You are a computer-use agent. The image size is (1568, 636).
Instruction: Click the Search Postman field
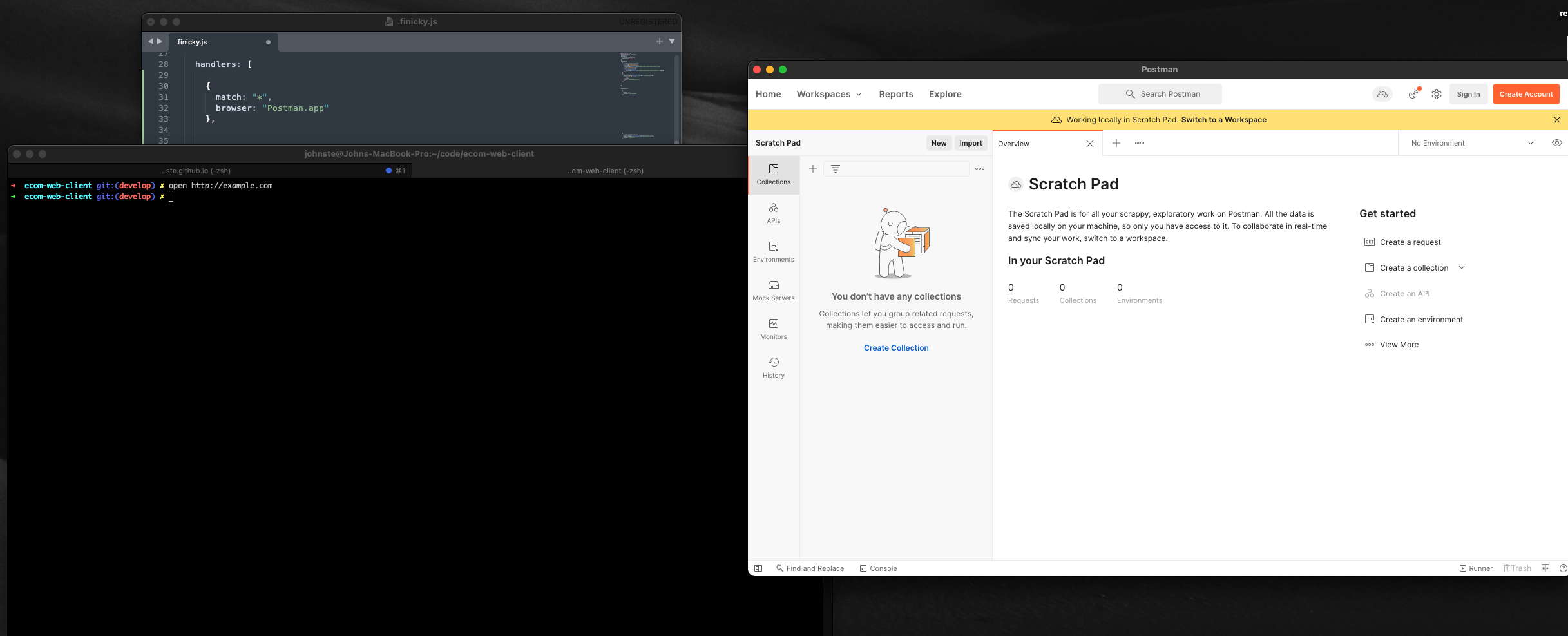click(x=1160, y=94)
